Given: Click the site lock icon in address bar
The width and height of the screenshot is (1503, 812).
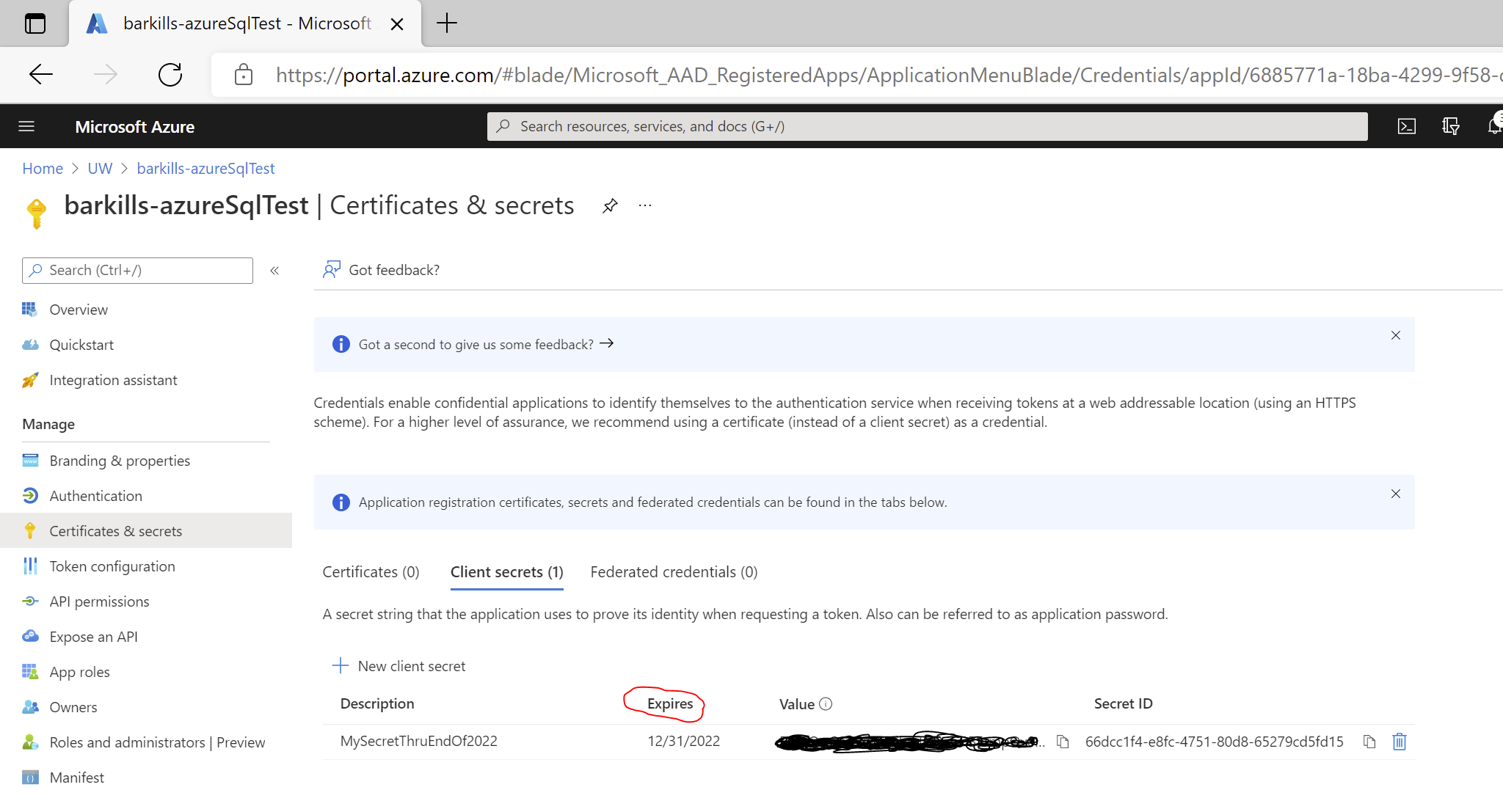Looking at the screenshot, I should click(244, 74).
